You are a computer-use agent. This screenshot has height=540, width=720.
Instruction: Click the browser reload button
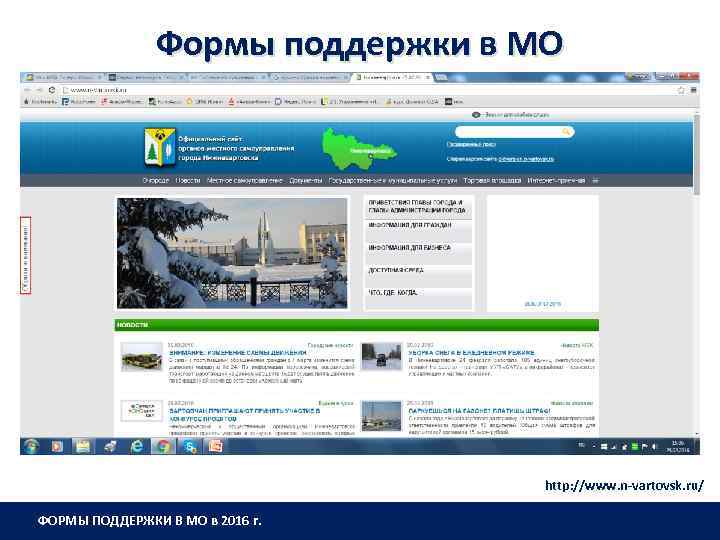coord(52,90)
